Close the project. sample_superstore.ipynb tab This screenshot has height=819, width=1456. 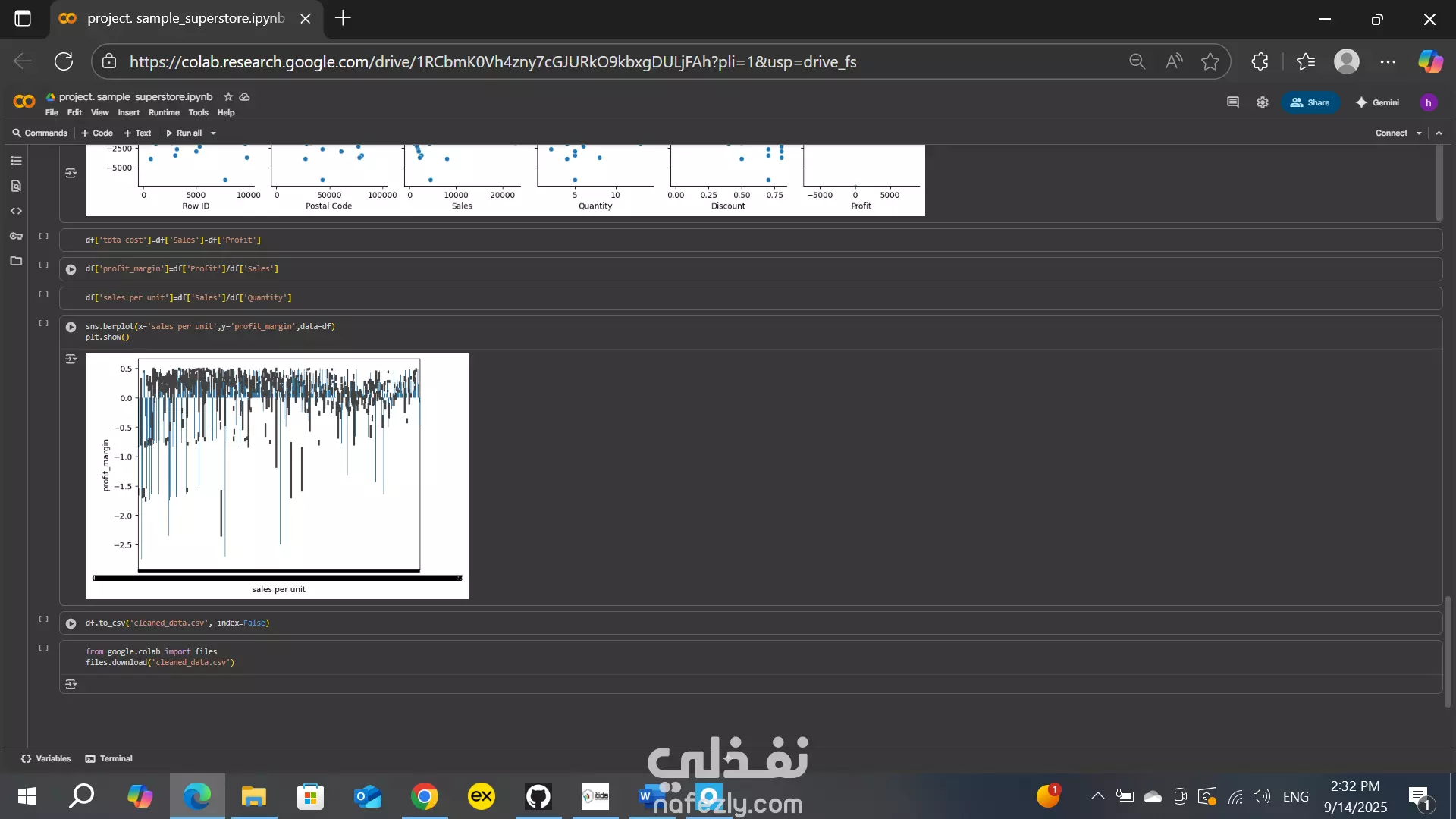coord(306,19)
